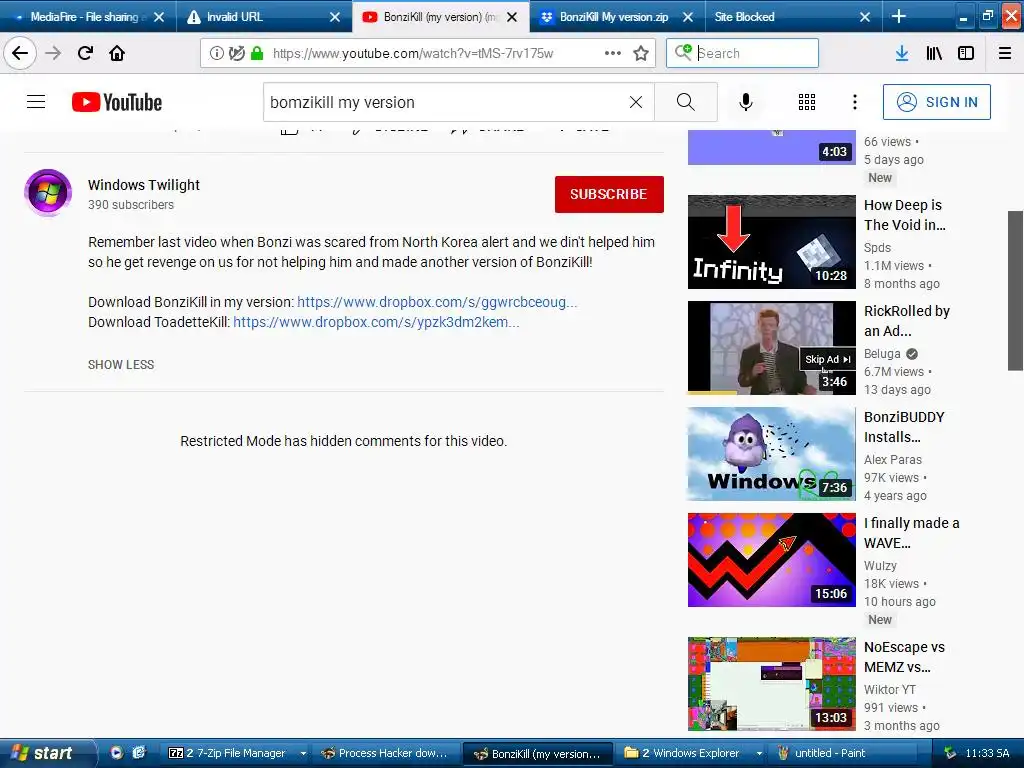Open YouTube guide hamburger menu
The height and width of the screenshot is (768, 1024).
36,102
